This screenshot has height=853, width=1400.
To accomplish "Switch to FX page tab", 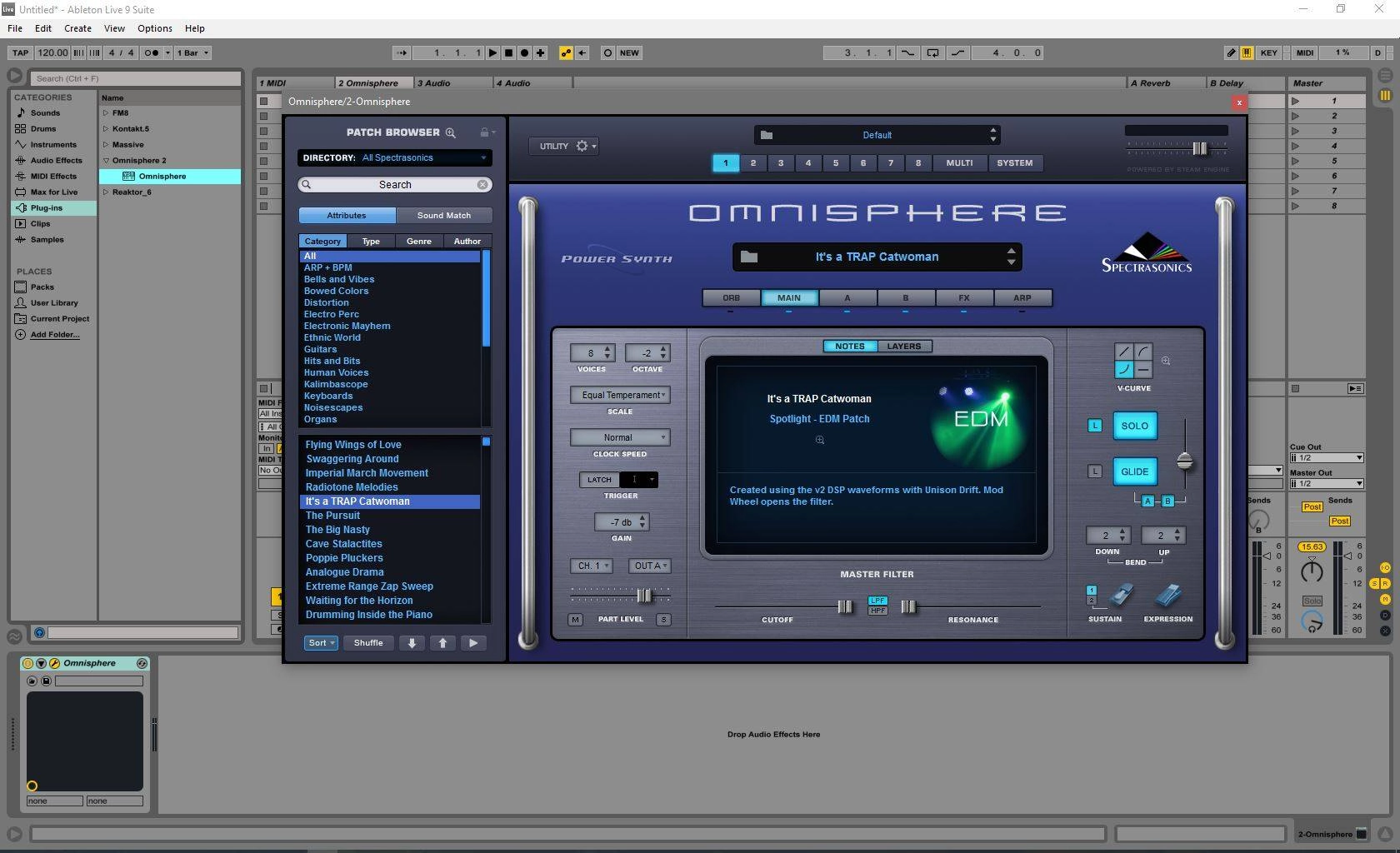I will (x=963, y=297).
